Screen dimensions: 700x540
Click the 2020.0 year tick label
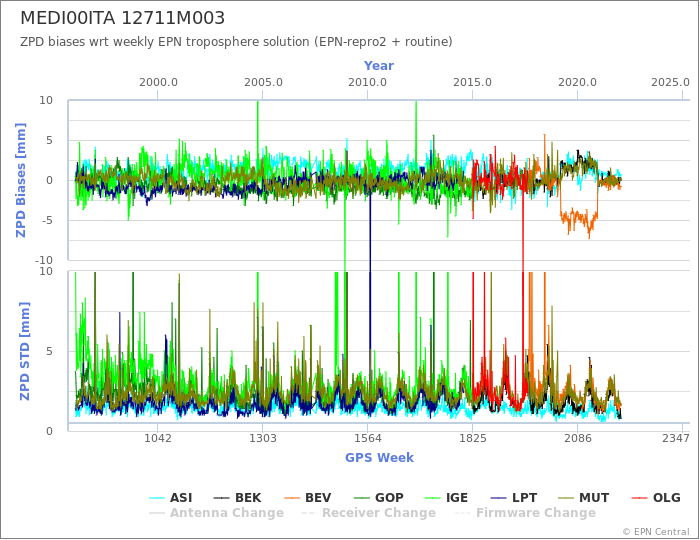click(577, 83)
